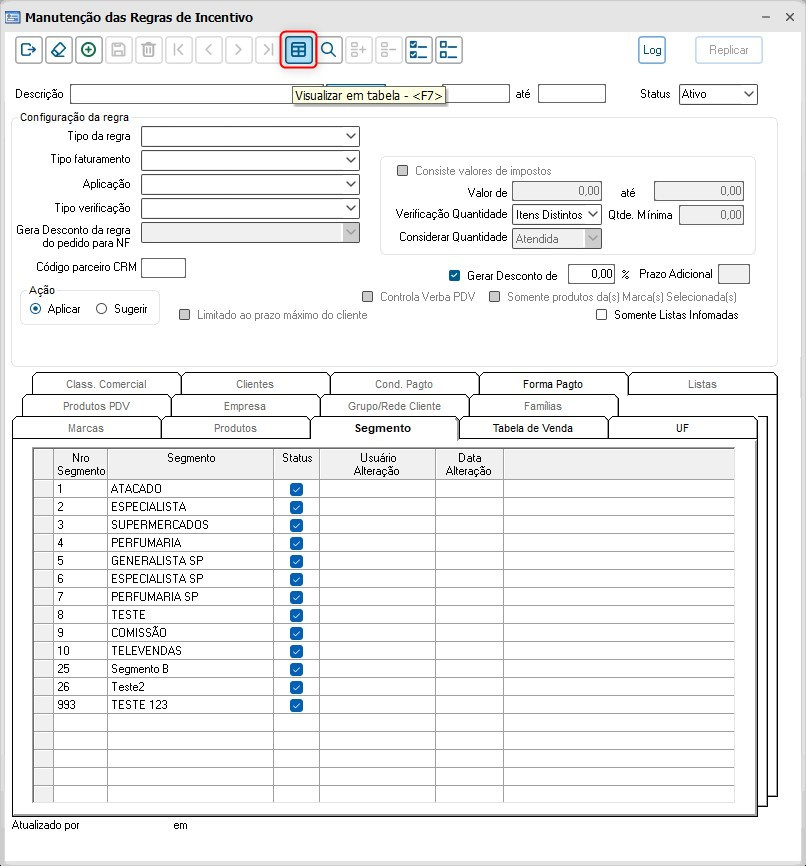806x866 pixels.
Task: Click the insert row plus list icon
Action: click(x=359, y=50)
